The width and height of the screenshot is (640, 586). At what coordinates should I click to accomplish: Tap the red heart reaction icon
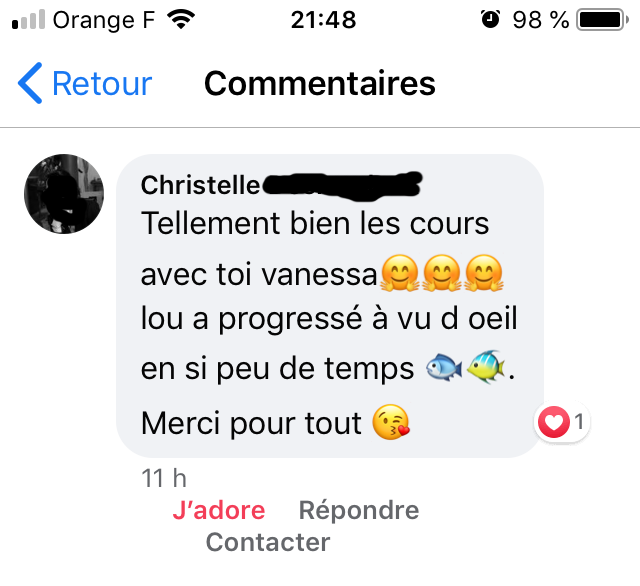point(553,422)
